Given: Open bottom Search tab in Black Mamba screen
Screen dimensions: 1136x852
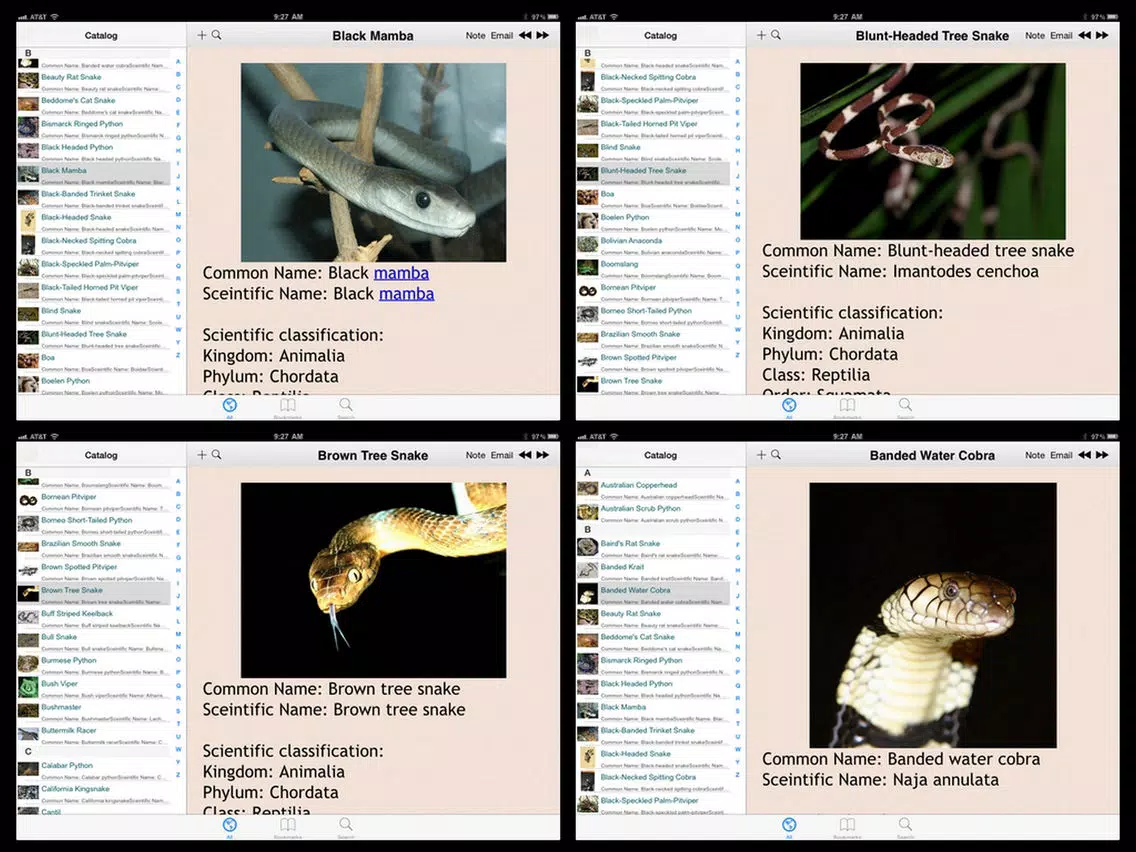Looking at the screenshot, I should point(346,406).
